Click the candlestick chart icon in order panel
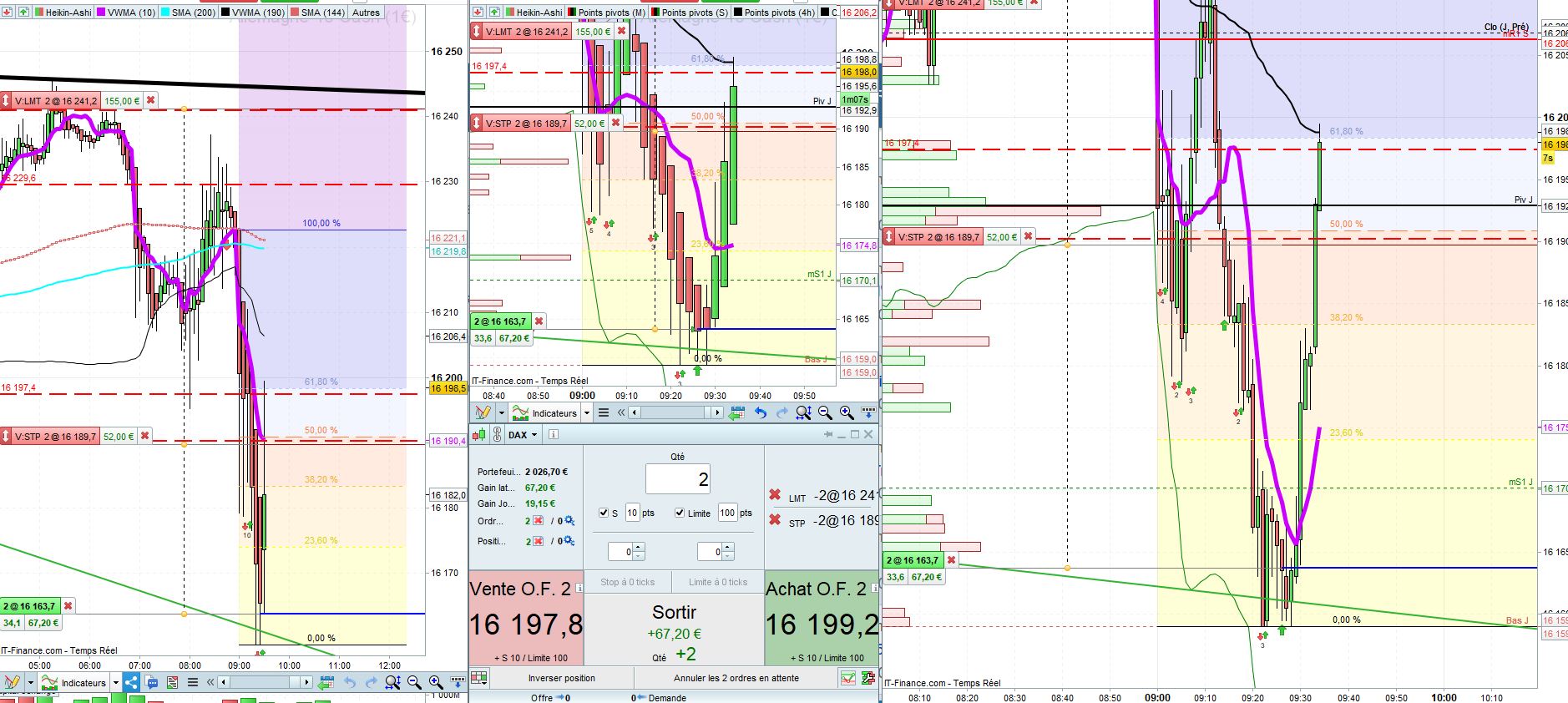The height and width of the screenshot is (703, 1568). pos(480,434)
